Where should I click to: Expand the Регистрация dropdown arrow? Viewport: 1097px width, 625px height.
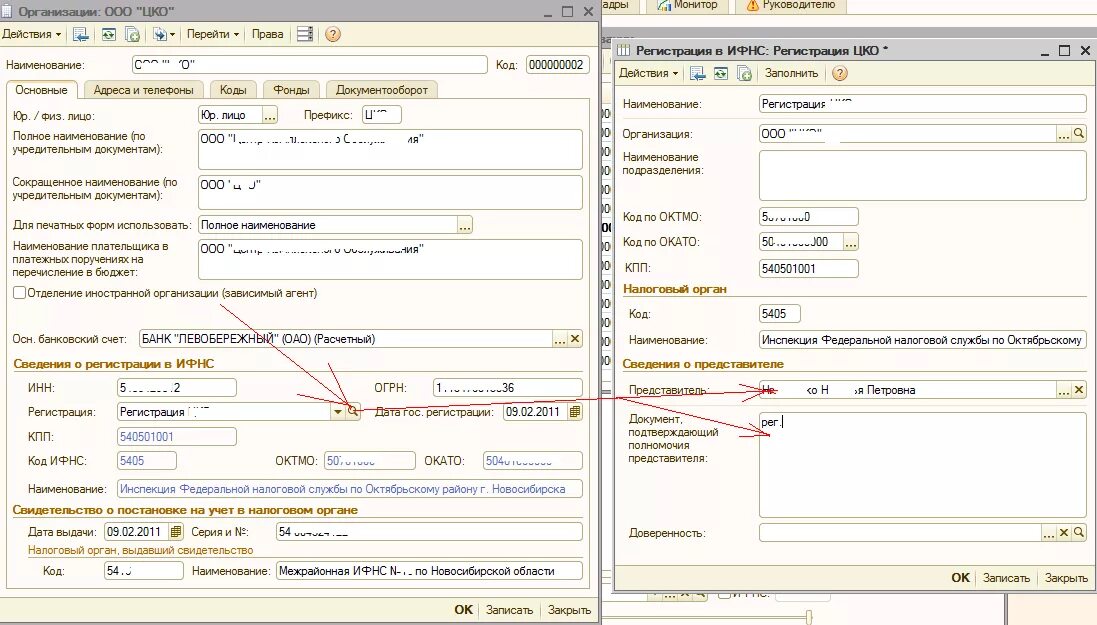[x=338, y=412]
